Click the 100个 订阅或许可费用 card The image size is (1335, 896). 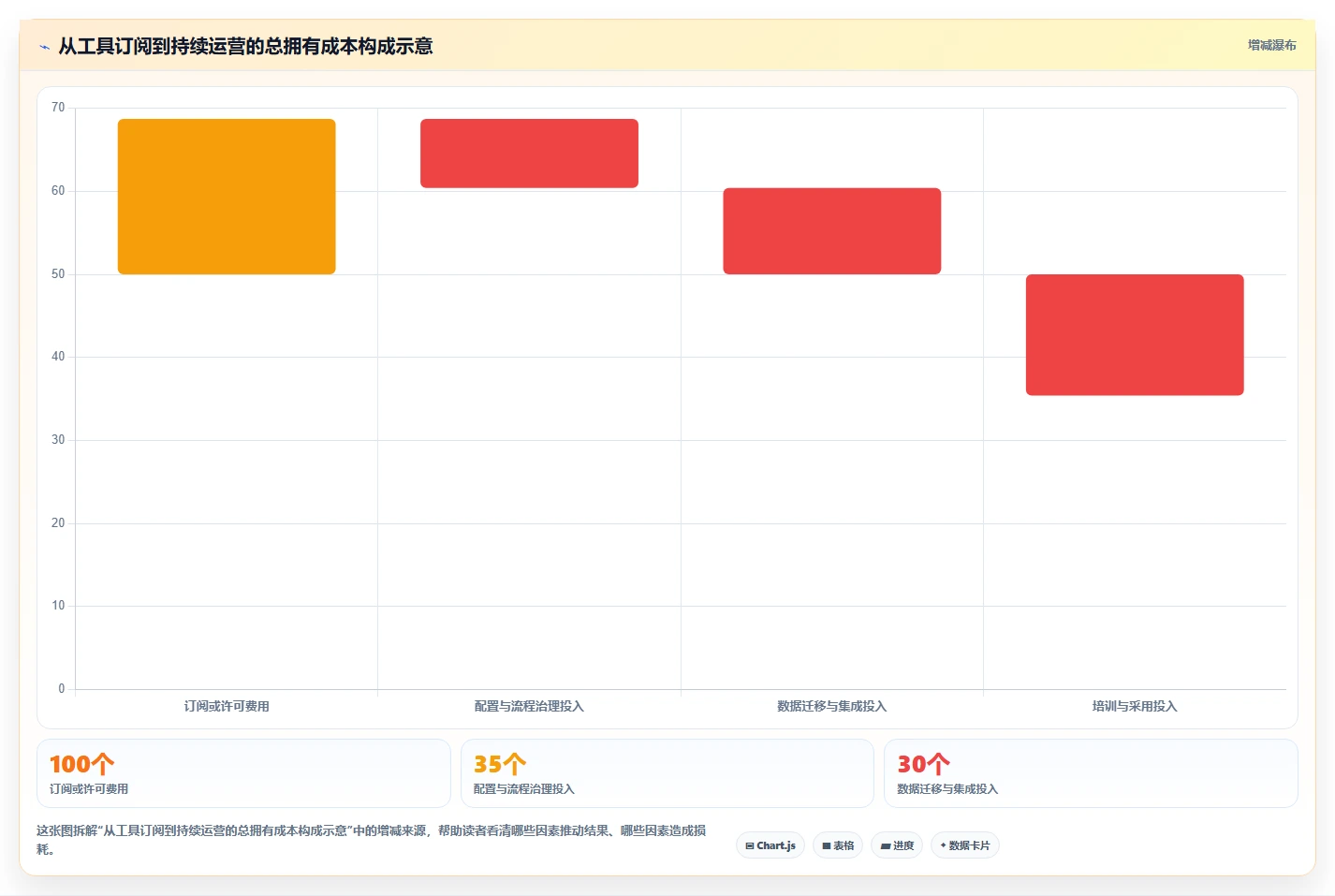point(243,773)
